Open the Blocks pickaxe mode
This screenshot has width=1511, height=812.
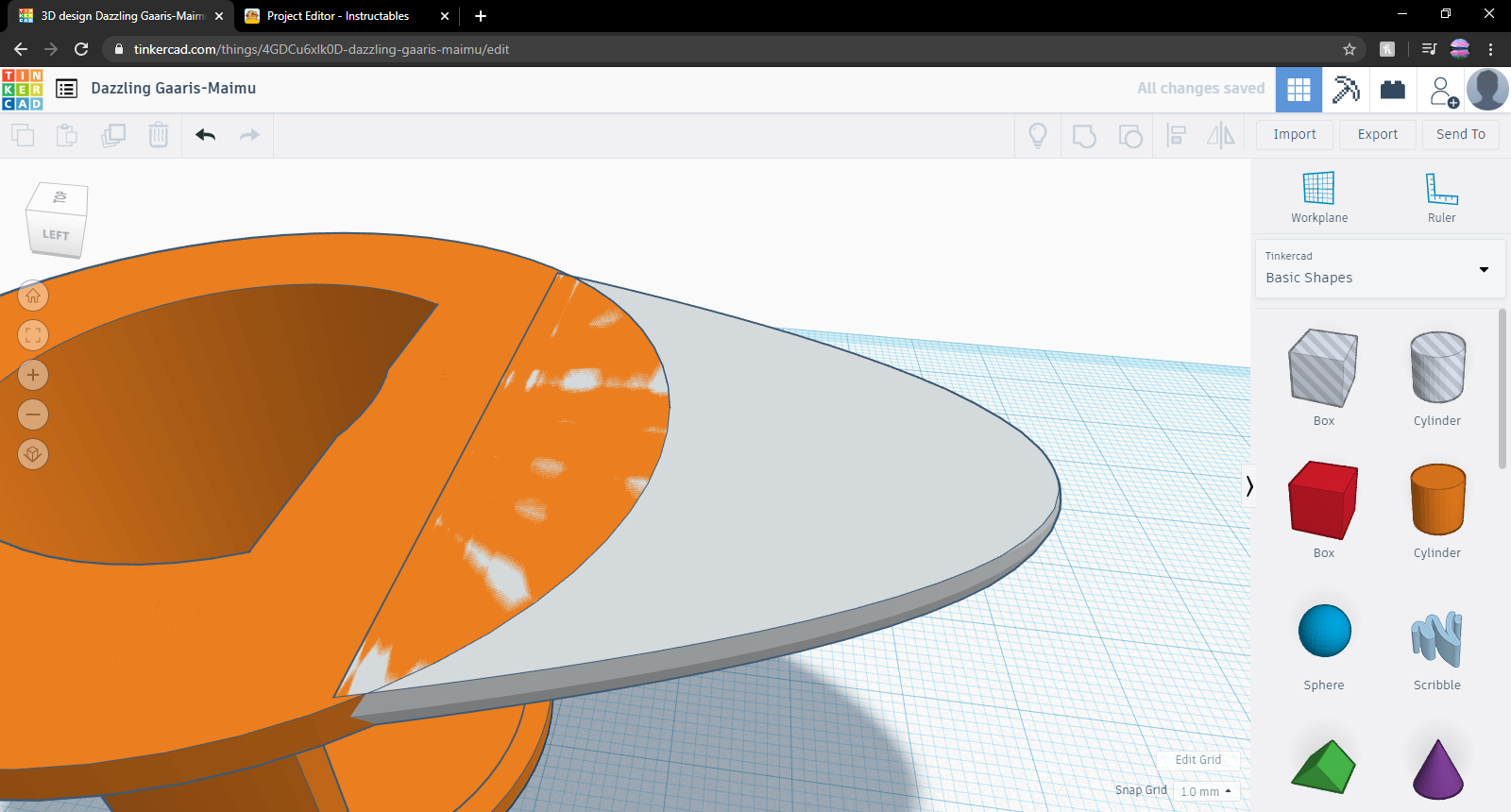1346,90
